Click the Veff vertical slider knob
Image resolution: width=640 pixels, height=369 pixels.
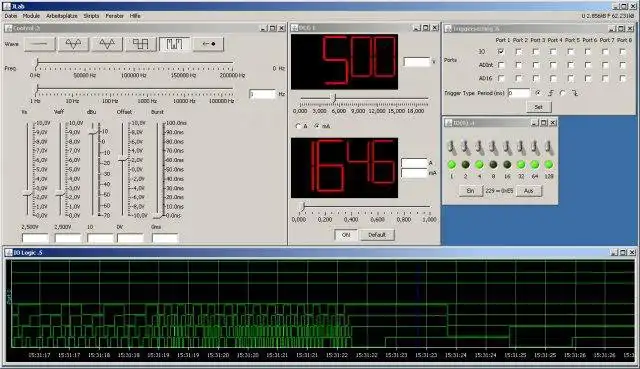coord(60,193)
